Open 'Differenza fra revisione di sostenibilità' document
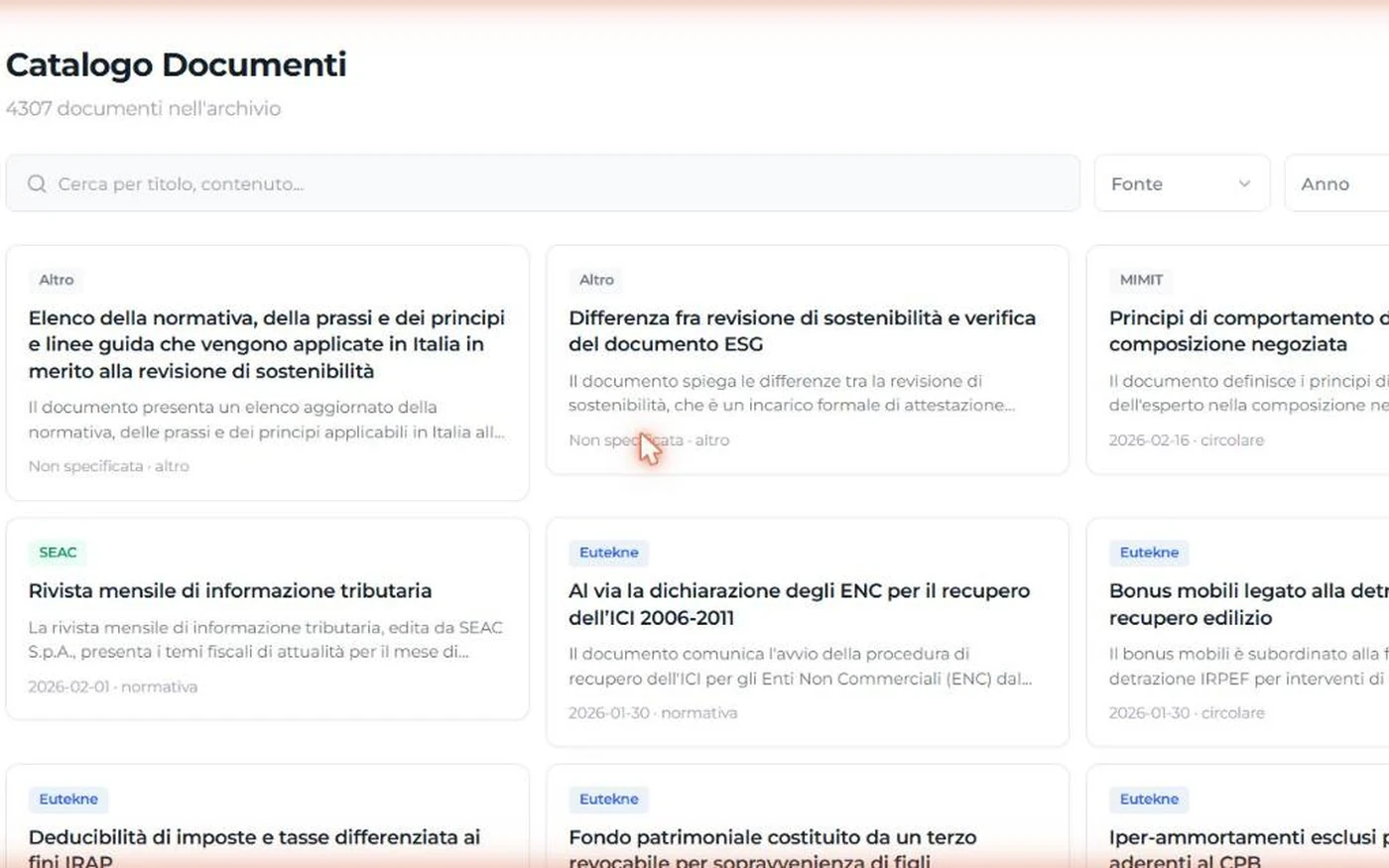 (x=807, y=360)
